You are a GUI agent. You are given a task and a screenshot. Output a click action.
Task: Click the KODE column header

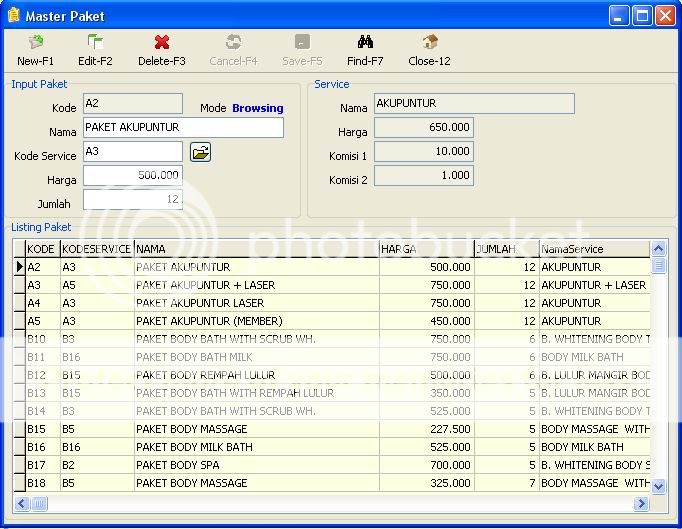43,249
